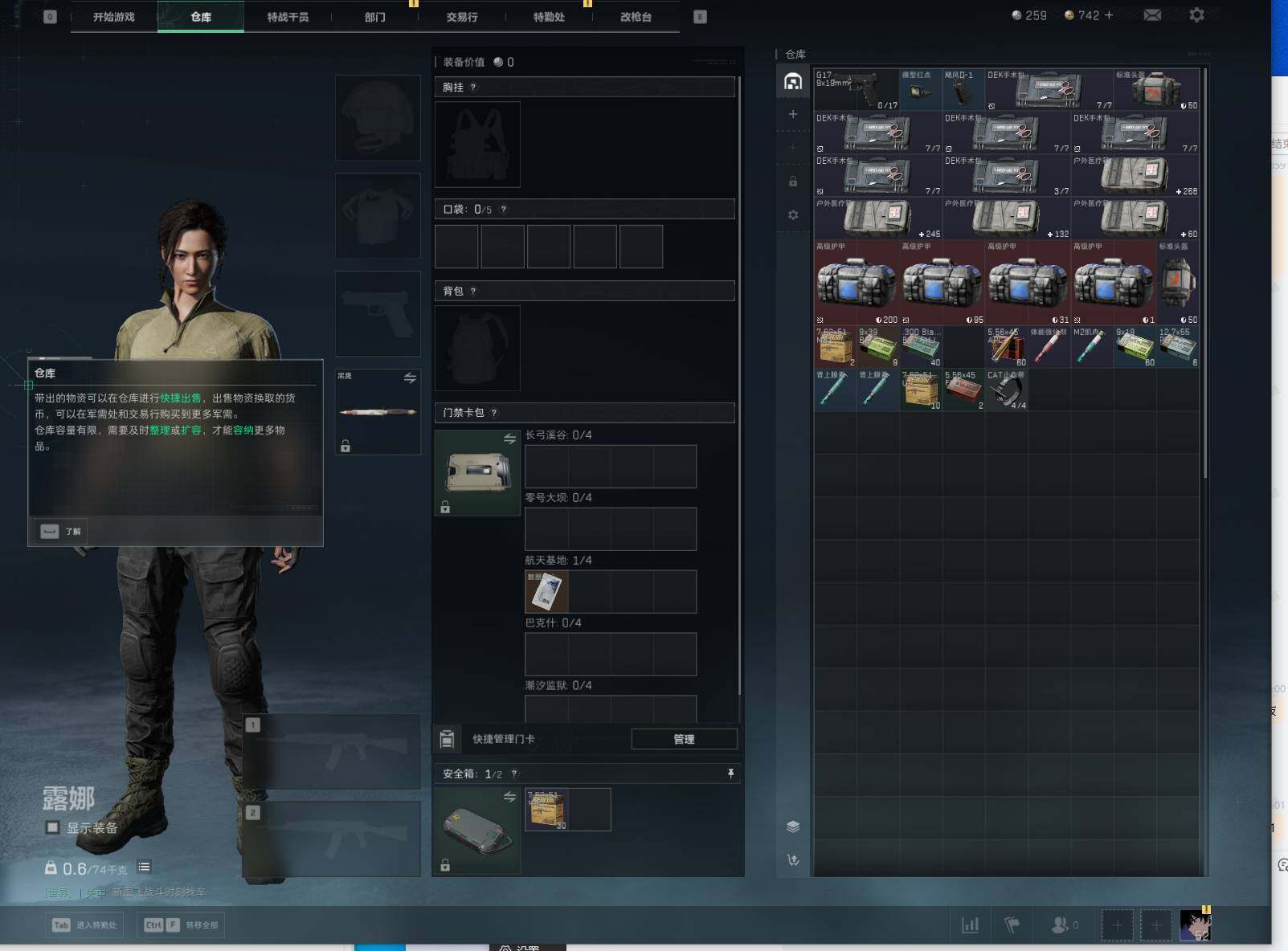Click the equipment panel scrollbar
Viewport: 1288px width, 951px height.
(738, 386)
